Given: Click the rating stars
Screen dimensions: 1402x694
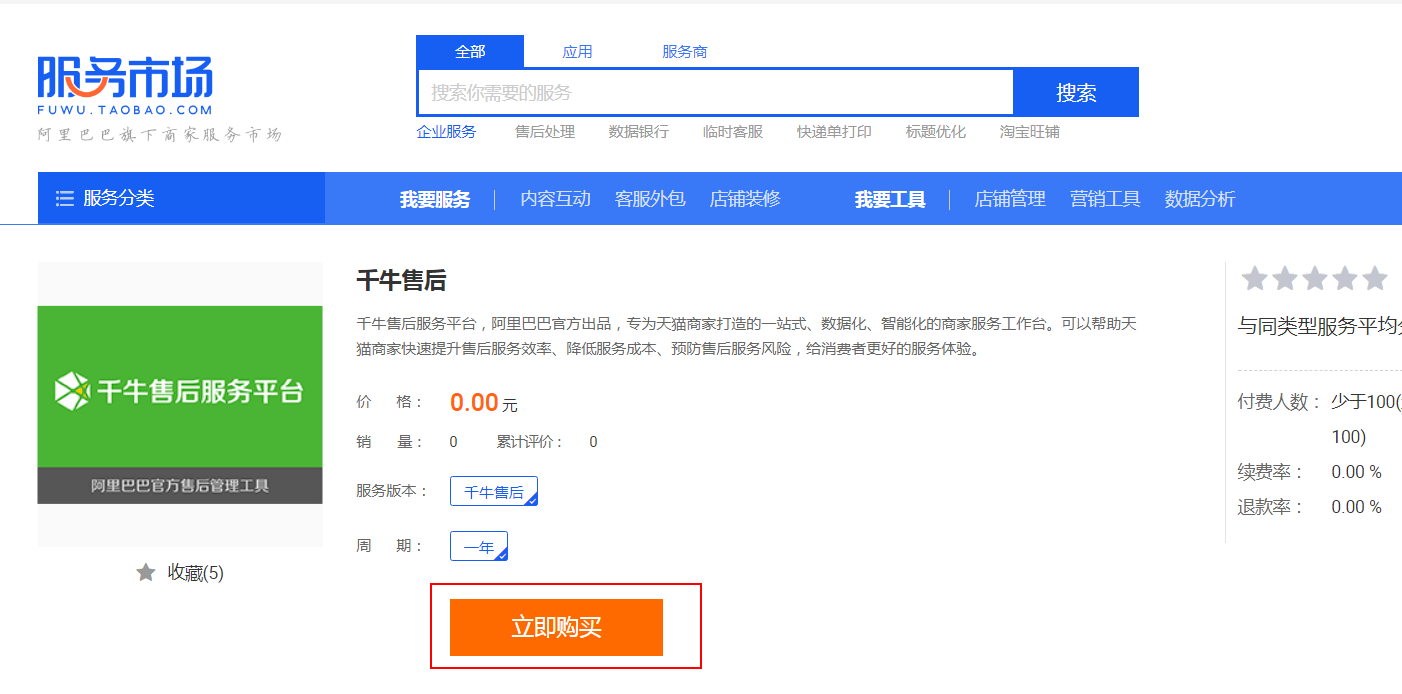Looking at the screenshot, I should pos(1314,279).
